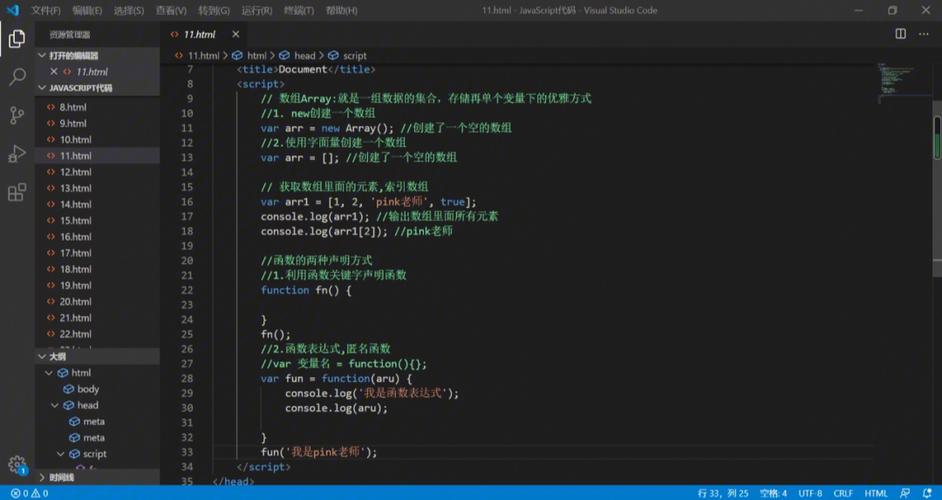Open 8.html in the file list
Image resolution: width=942 pixels, height=500 pixels.
pyautogui.click(x=97, y=107)
